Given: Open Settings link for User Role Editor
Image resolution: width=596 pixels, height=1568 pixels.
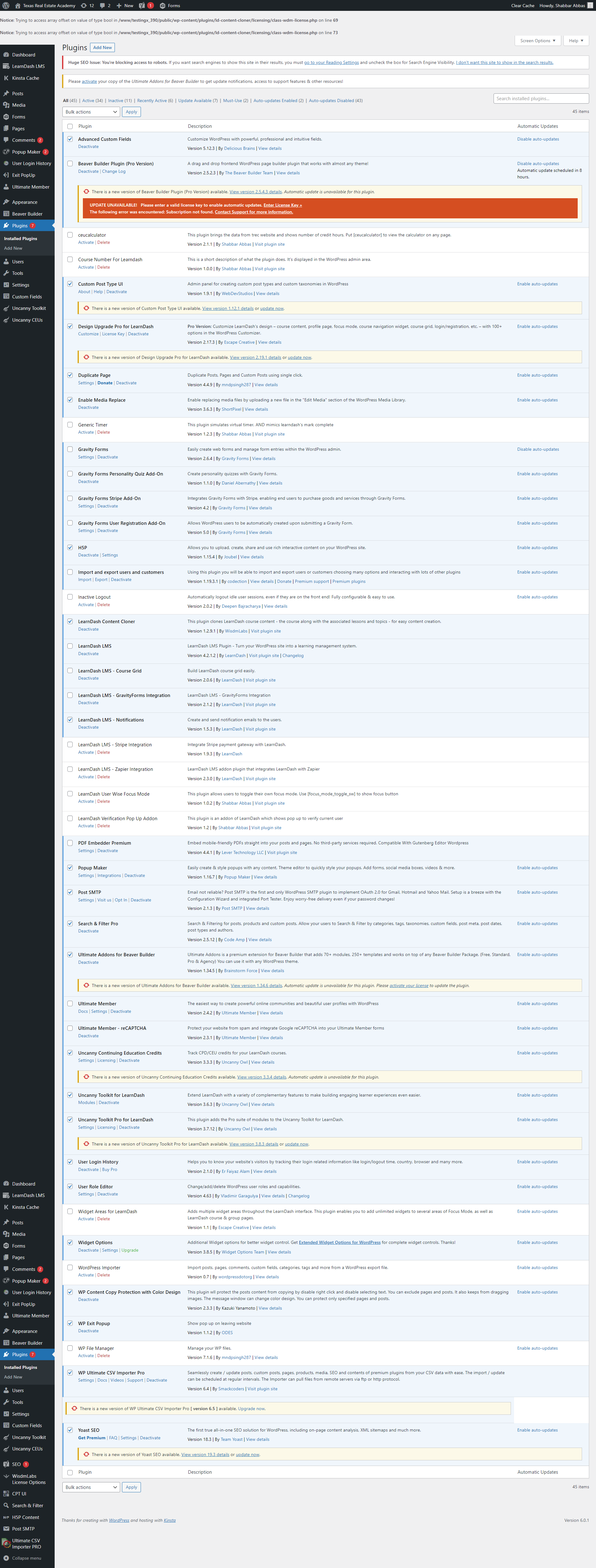Looking at the screenshot, I should click(x=86, y=1194).
